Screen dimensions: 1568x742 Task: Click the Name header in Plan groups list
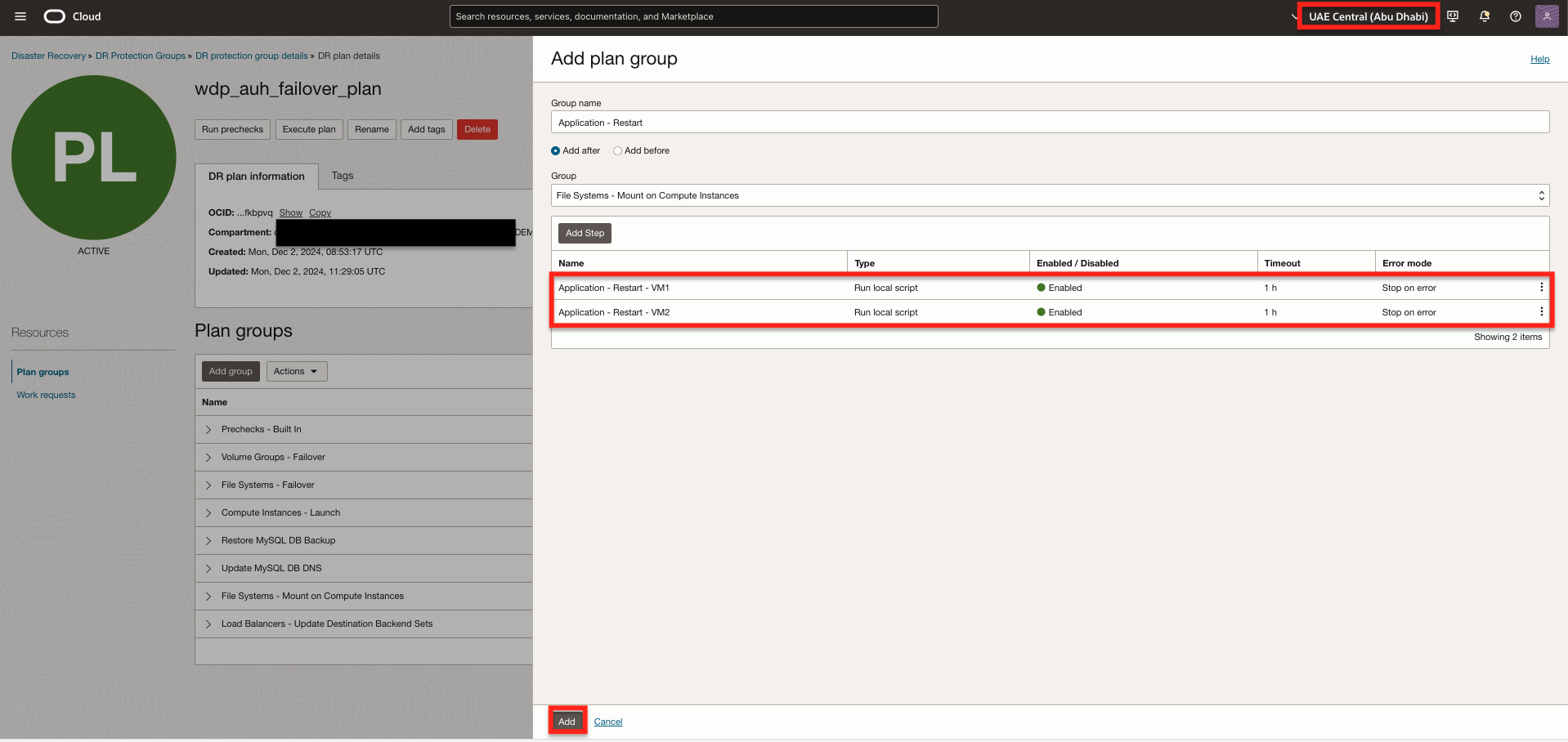coord(214,402)
